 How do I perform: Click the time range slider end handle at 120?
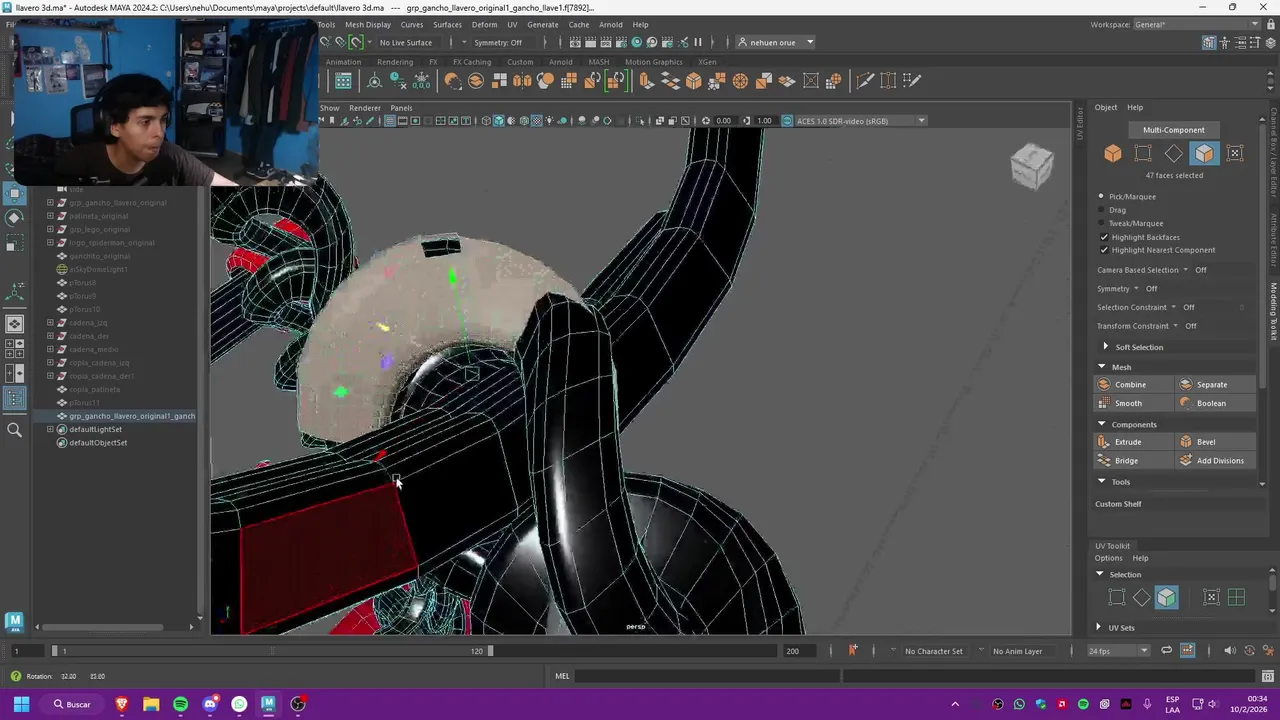[490, 651]
